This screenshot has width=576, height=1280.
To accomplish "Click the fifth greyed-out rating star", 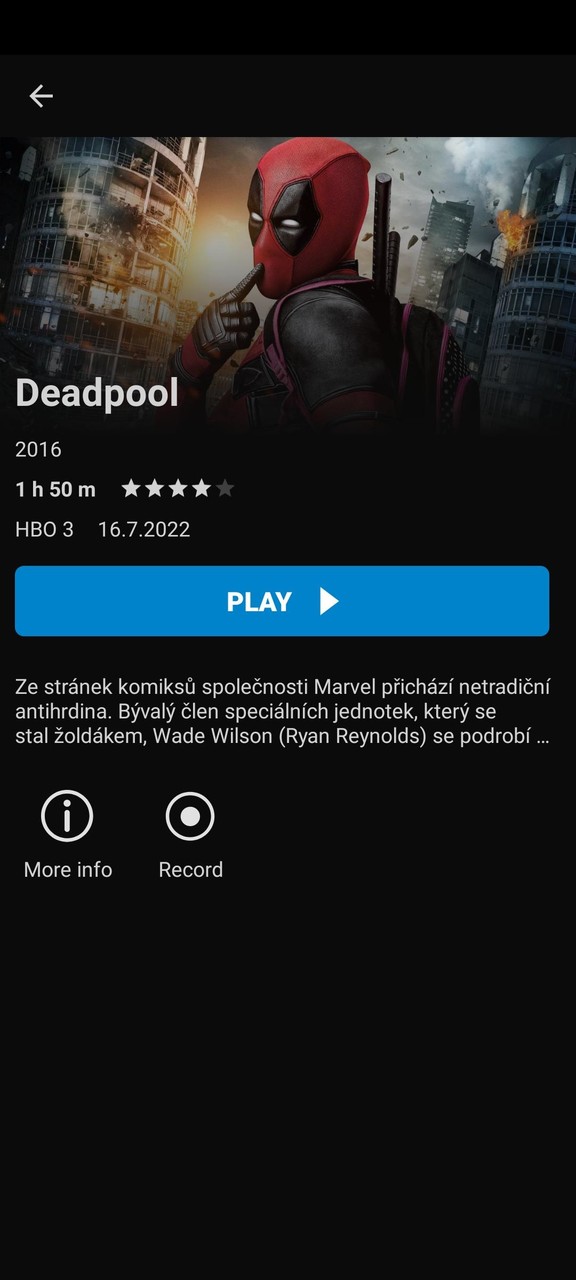I will [x=225, y=488].
